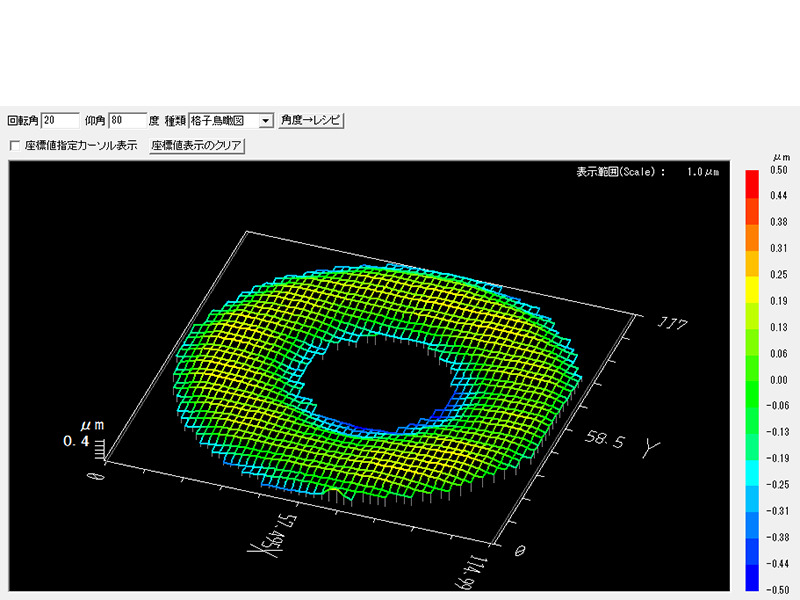The width and height of the screenshot is (800, 600).
Task: Click the 表示範囲(Scale) label in plot
Action: [x=620, y=172]
